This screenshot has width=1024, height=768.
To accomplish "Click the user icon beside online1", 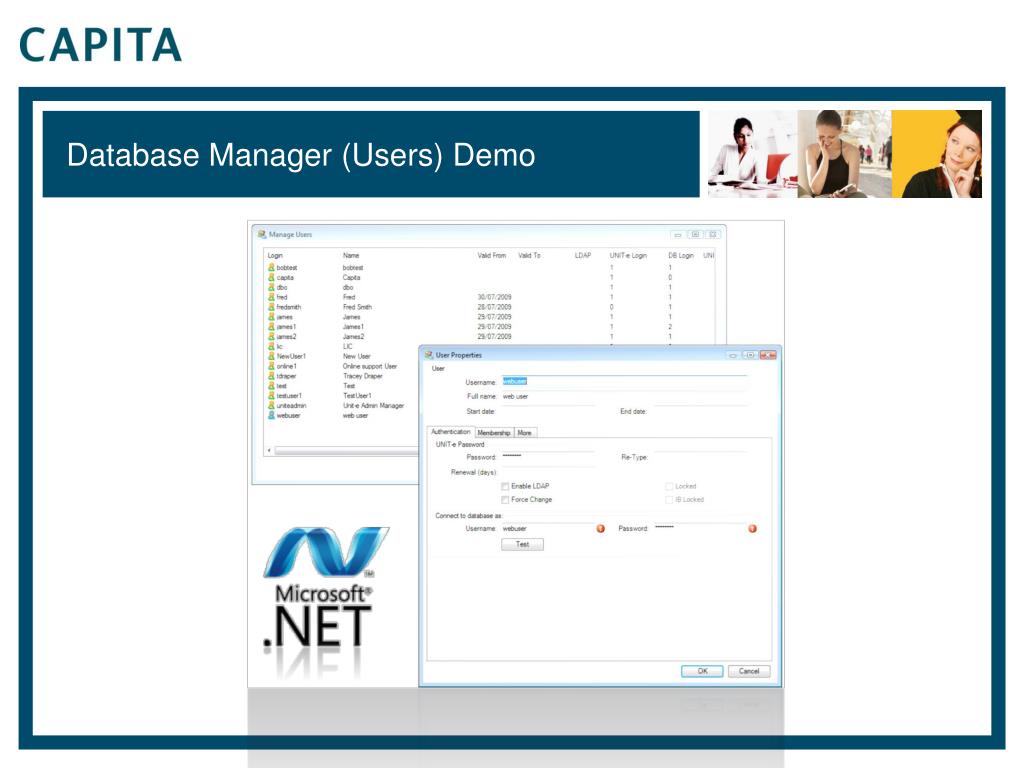I will pos(271,366).
